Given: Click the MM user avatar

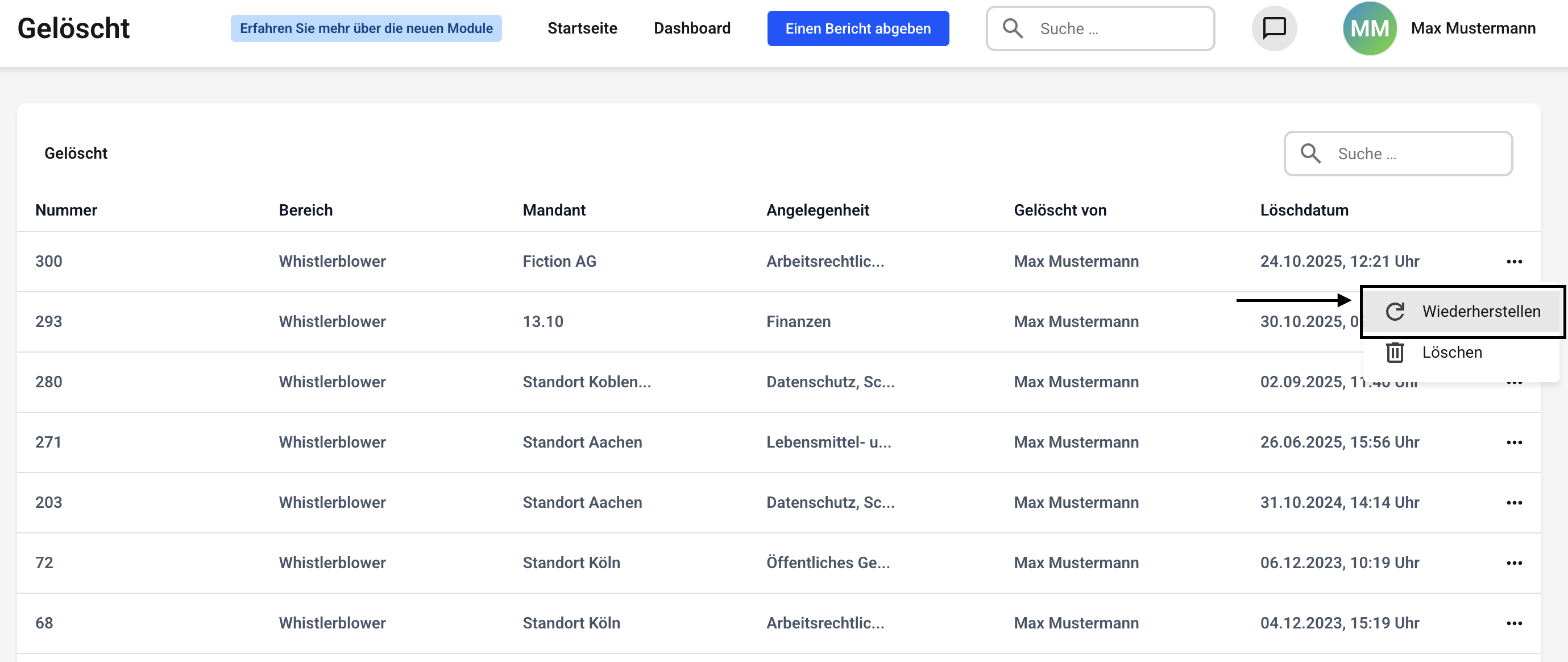Looking at the screenshot, I should point(1369,28).
